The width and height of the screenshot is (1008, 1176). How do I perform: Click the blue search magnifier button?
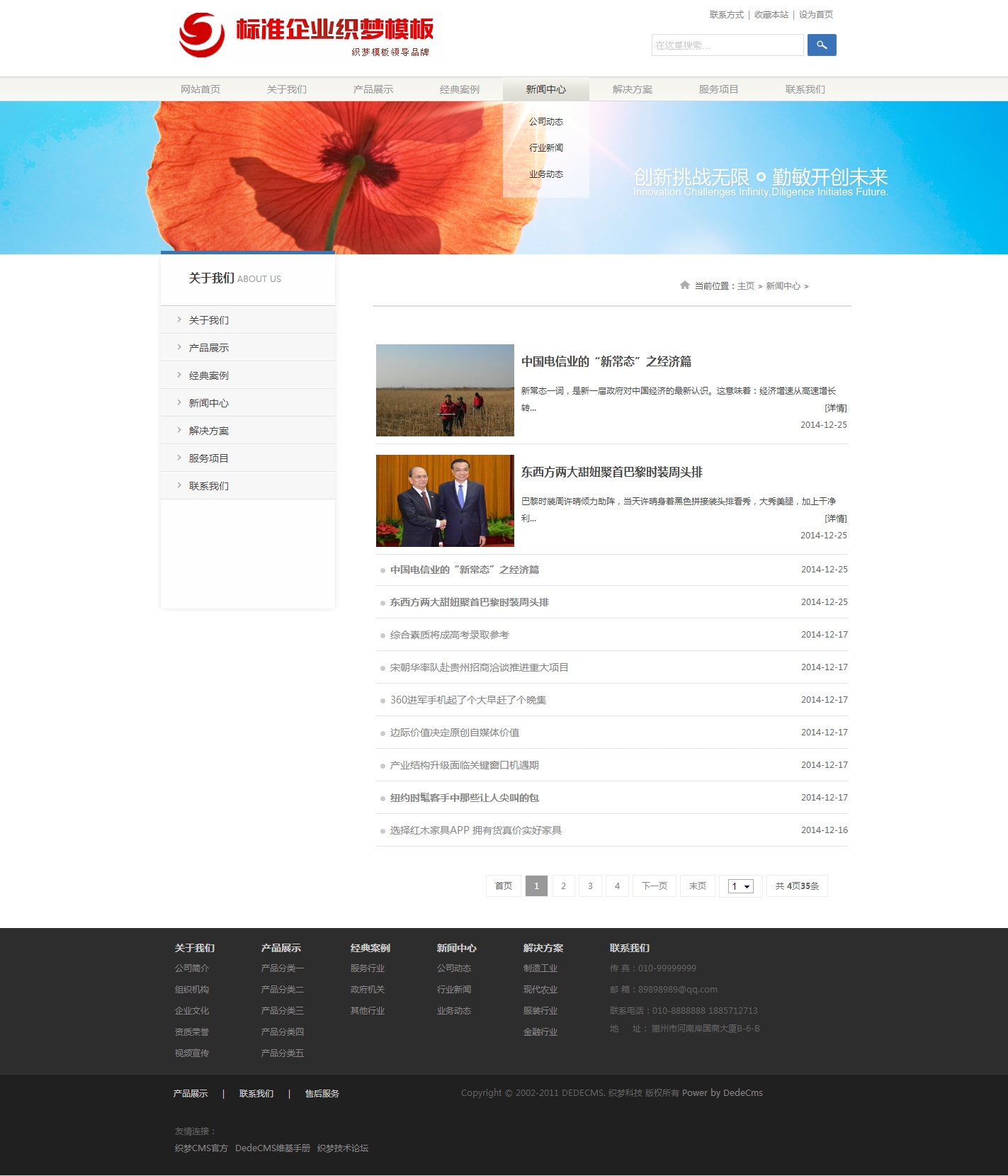[x=822, y=45]
